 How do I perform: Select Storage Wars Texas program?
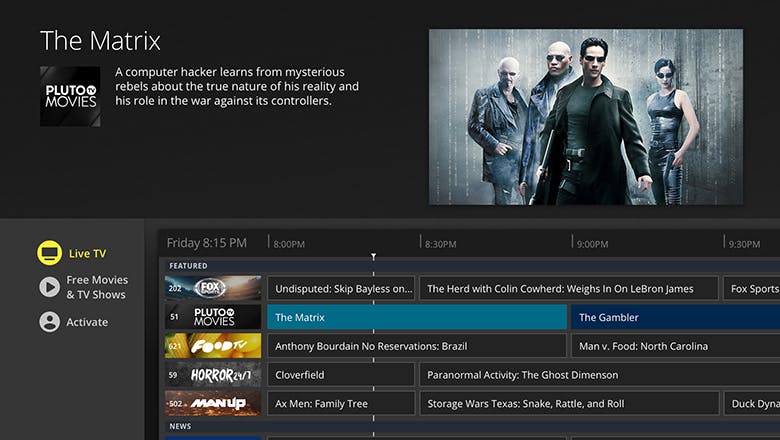(x=569, y=404)
